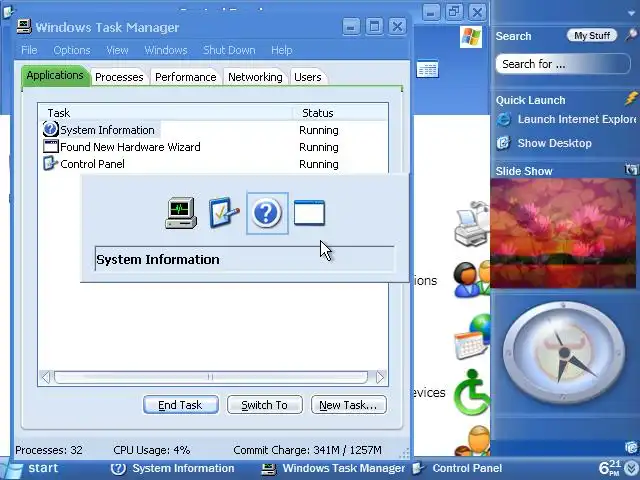
Task: Click the Windows flag logo in the background window
Action: coord(471,37)
